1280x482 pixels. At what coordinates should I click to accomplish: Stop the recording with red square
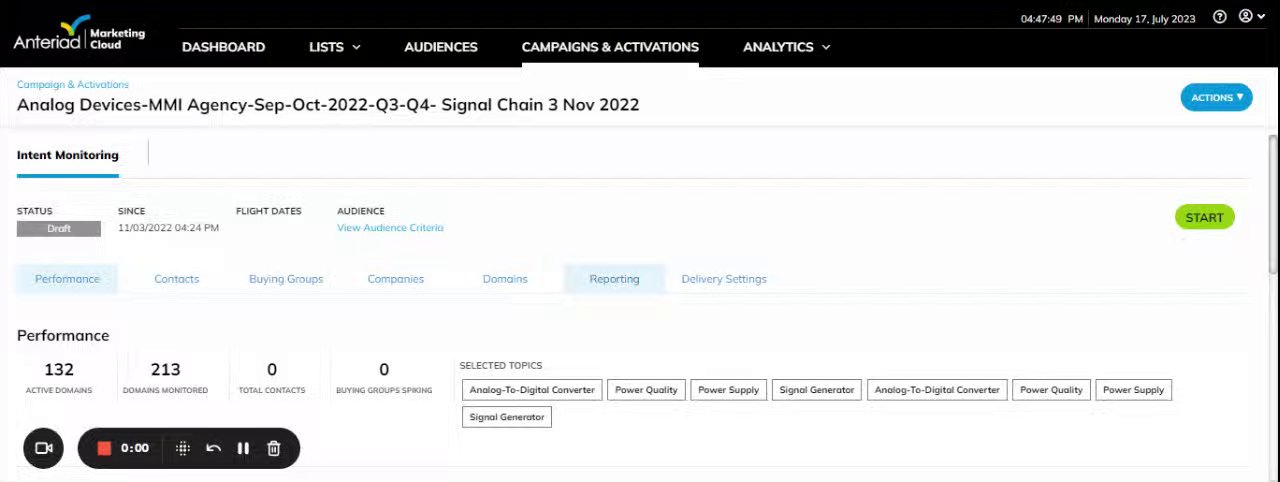click(x=104, y=448)
